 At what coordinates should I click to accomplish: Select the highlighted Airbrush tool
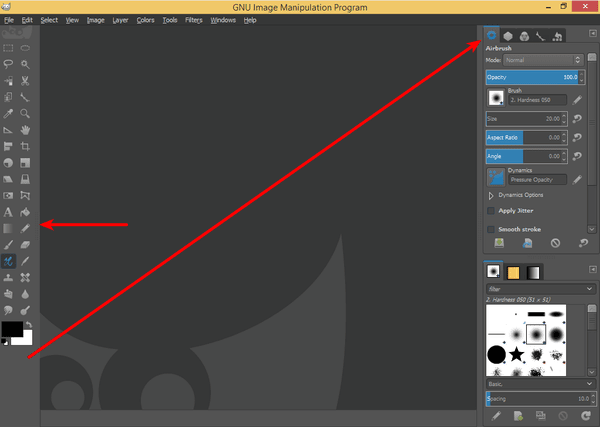pyautogui.click(x=8, y=261)
